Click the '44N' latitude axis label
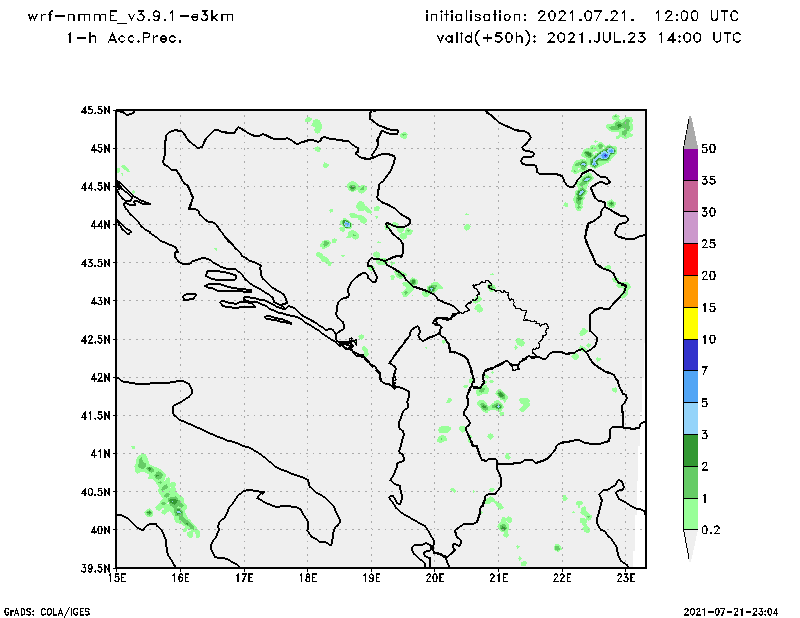The height and width of the screenshot is (618, 800). click(101, 225)
